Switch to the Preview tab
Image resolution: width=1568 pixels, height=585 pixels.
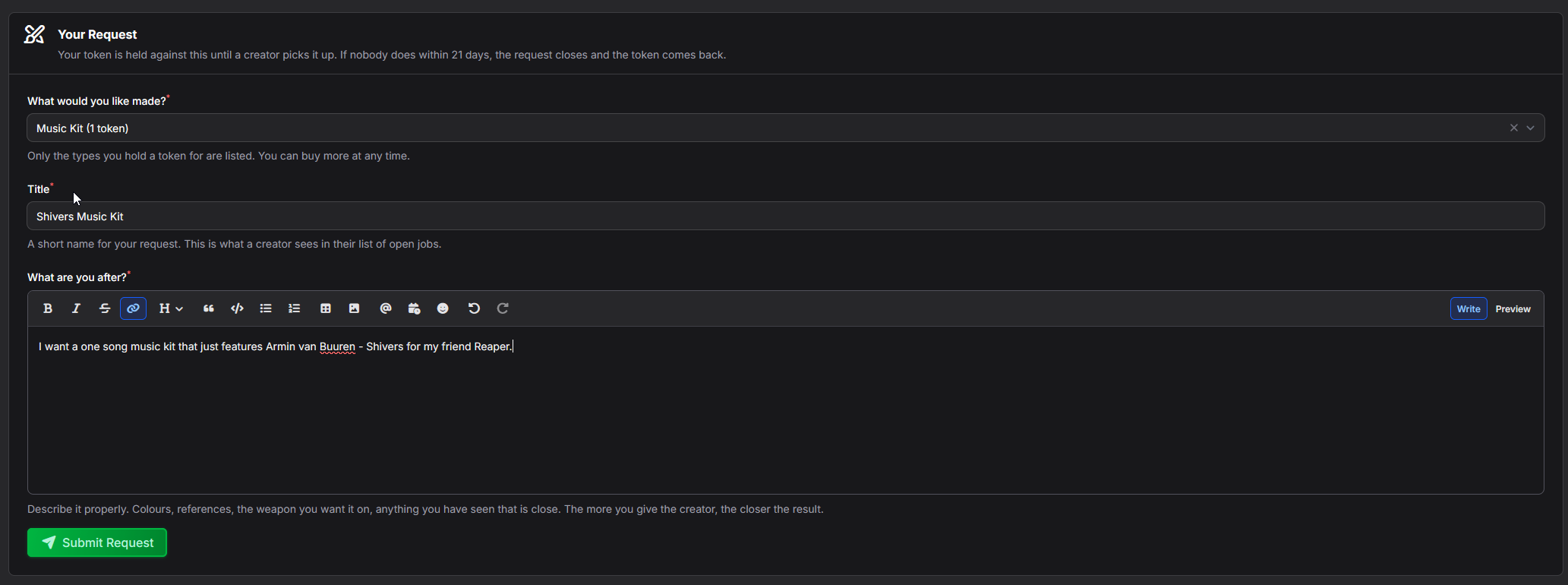[1513, 309]
